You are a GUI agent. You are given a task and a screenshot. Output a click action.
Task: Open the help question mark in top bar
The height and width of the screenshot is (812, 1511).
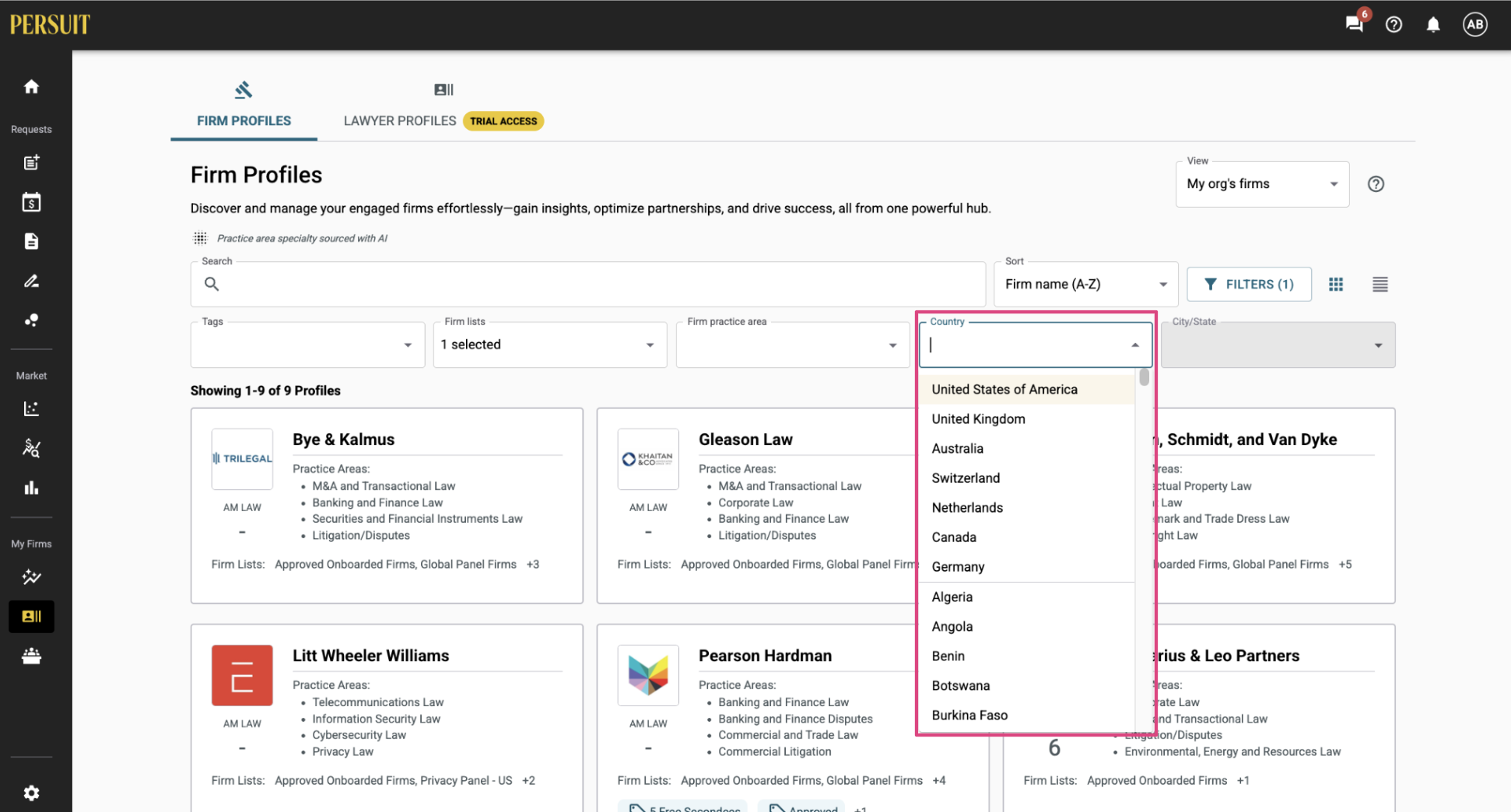click(1394, 25)
